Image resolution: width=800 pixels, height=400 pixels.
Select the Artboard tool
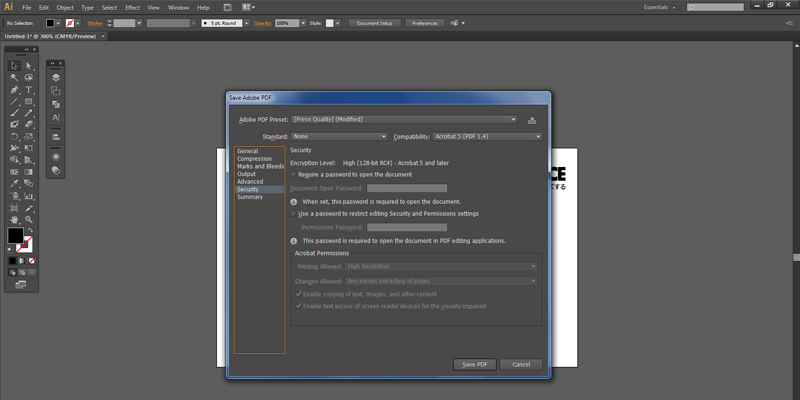coord(14,208)
